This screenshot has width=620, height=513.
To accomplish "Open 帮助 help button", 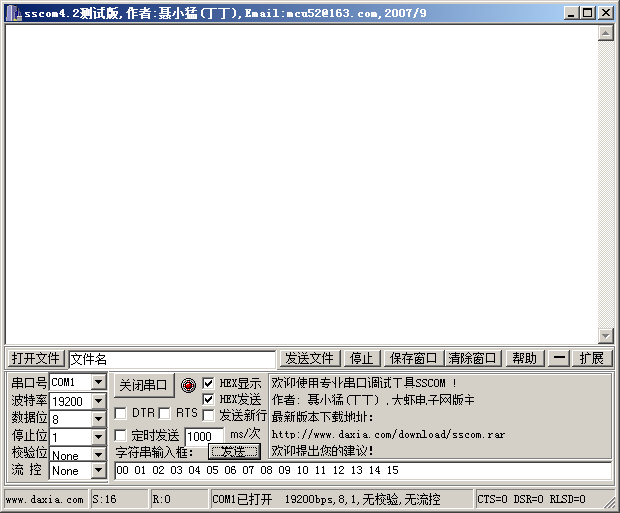I will pyautogui.click(x=525, y=358).
